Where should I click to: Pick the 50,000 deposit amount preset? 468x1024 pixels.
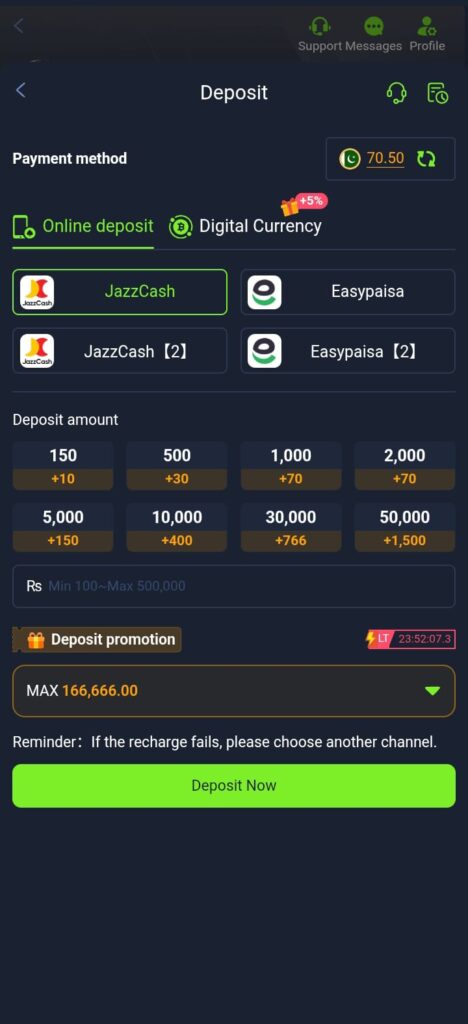tap(405, 528)
